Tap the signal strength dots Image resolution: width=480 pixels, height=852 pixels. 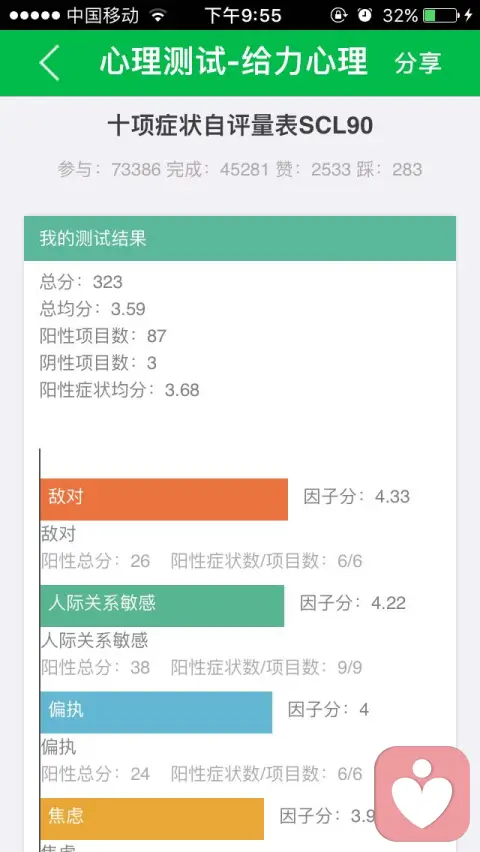tap(35, 15)
